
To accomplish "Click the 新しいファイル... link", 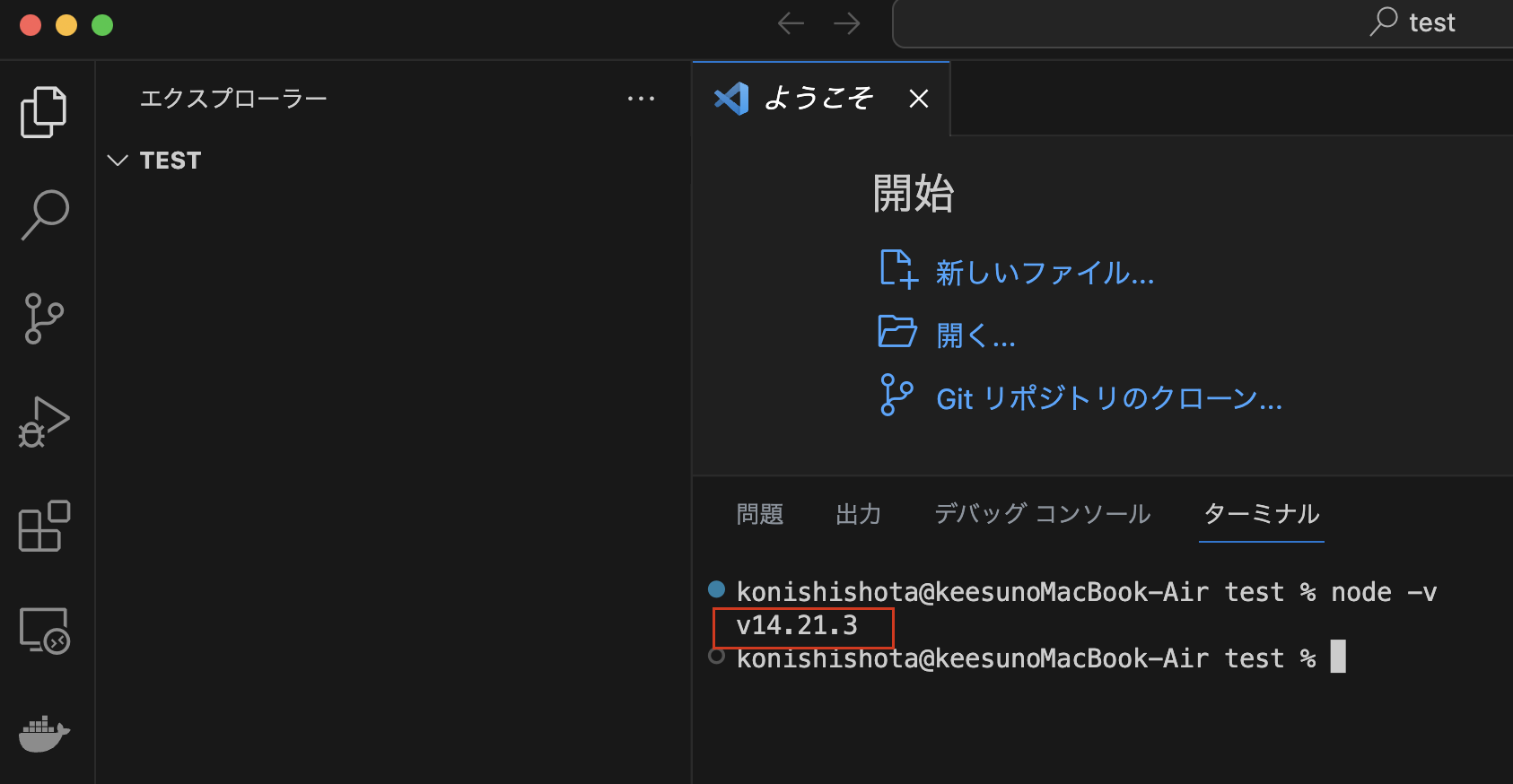I will coord(1045,273).
